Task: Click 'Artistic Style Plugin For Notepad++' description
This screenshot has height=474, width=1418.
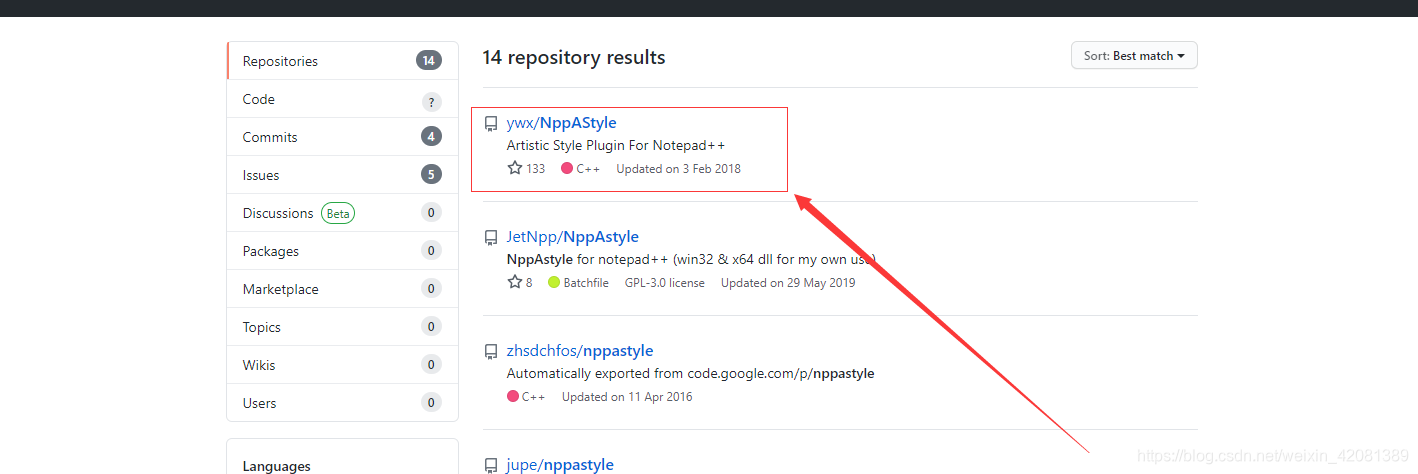Action: (x=616, y=146)
